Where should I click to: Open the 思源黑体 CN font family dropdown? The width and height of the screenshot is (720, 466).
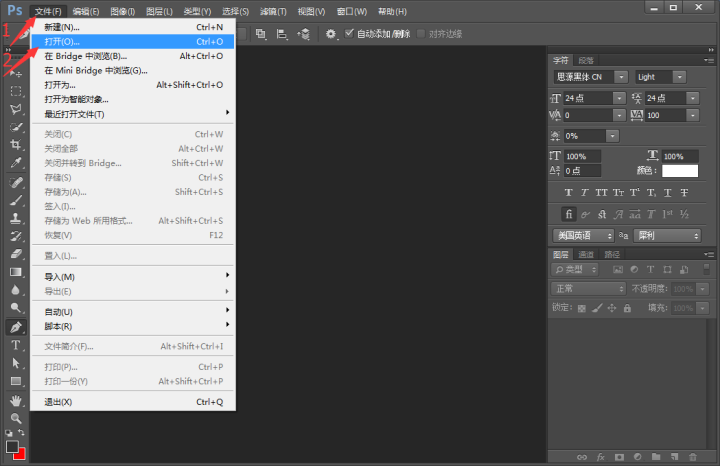click(591, 77)
